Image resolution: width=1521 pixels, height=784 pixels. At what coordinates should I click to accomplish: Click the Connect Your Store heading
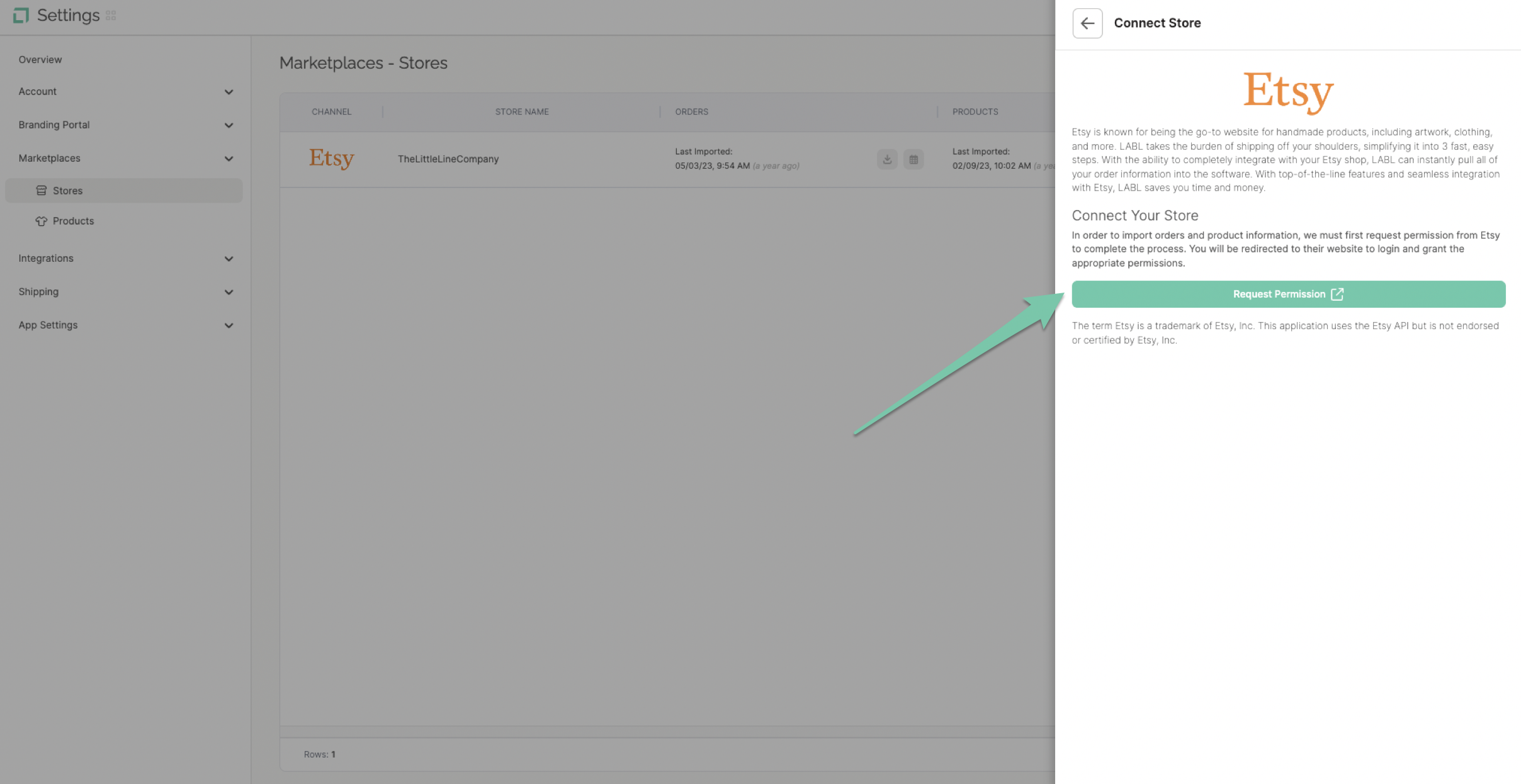pyautogui.click(x=1135, y=216)
